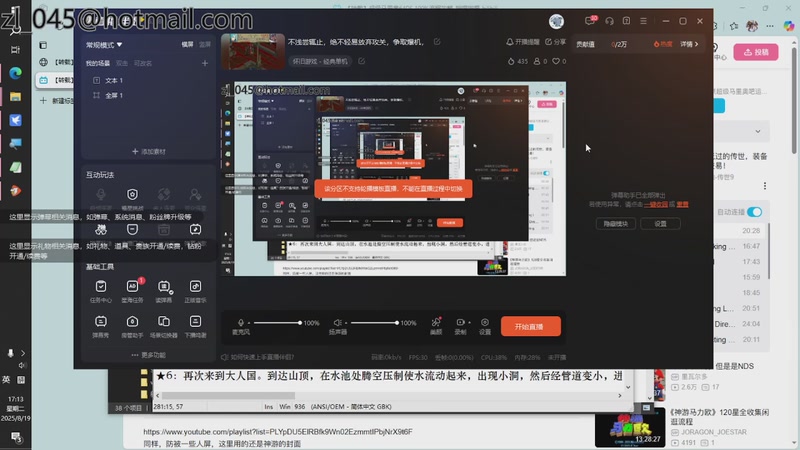Open Microsoft Edge from the taskbar
The height and width of the screenshot is (450, 800).
(15, 73)
